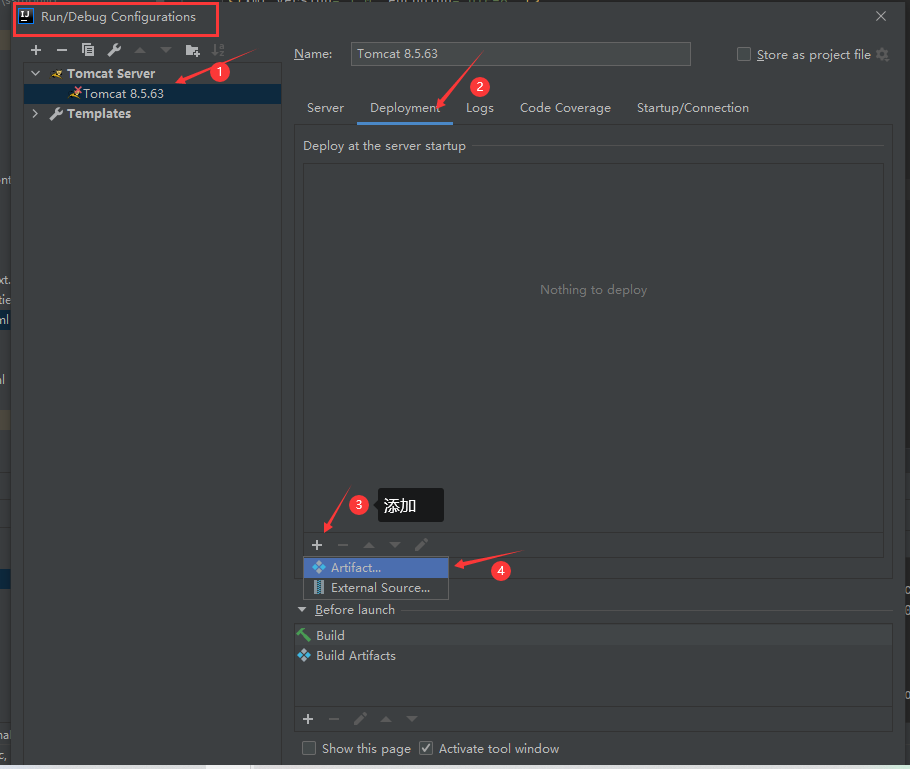
Task: Move configuration down in the list
Action: [166, 50]
